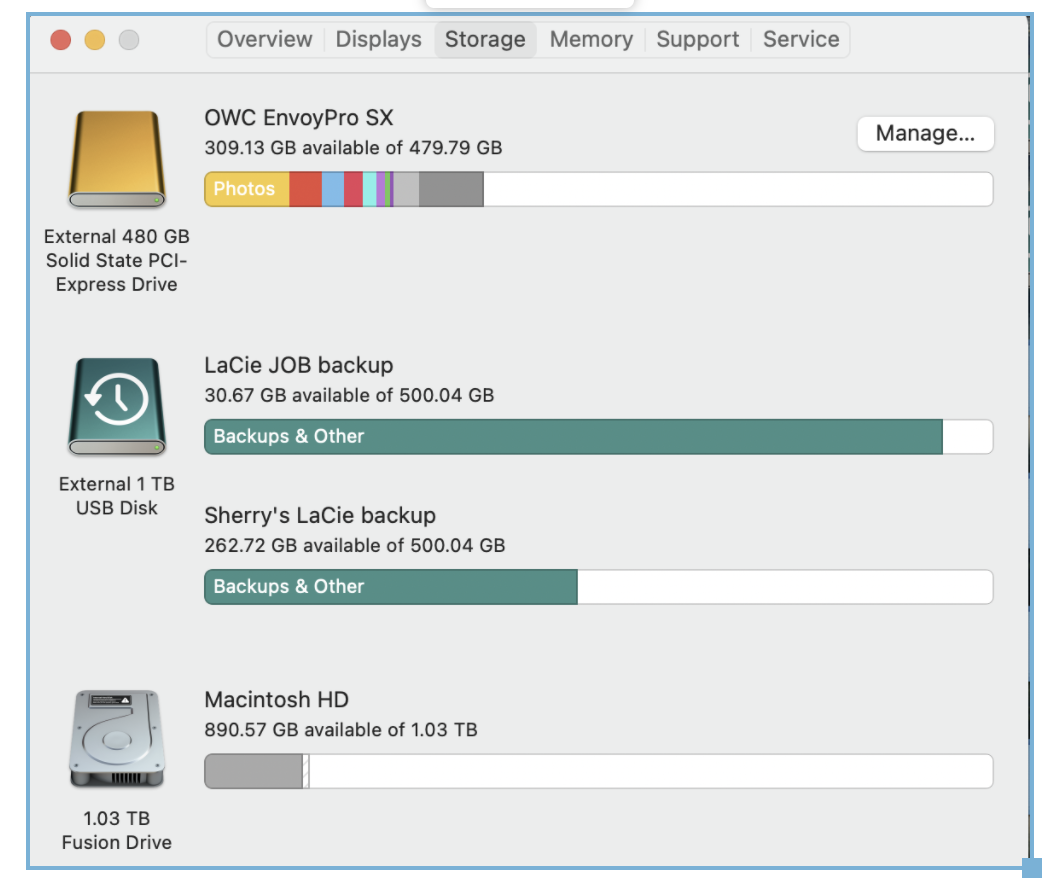Click the yellow Photos storage segment
The height and width of the screenshot is (890, 1052).
pyautogui.click(x=247, y=189)
